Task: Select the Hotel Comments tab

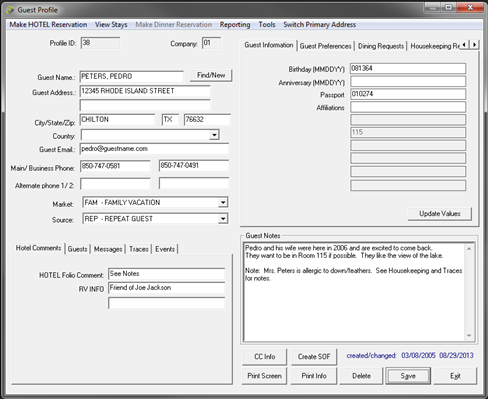Action: click(x=38, y=248)
